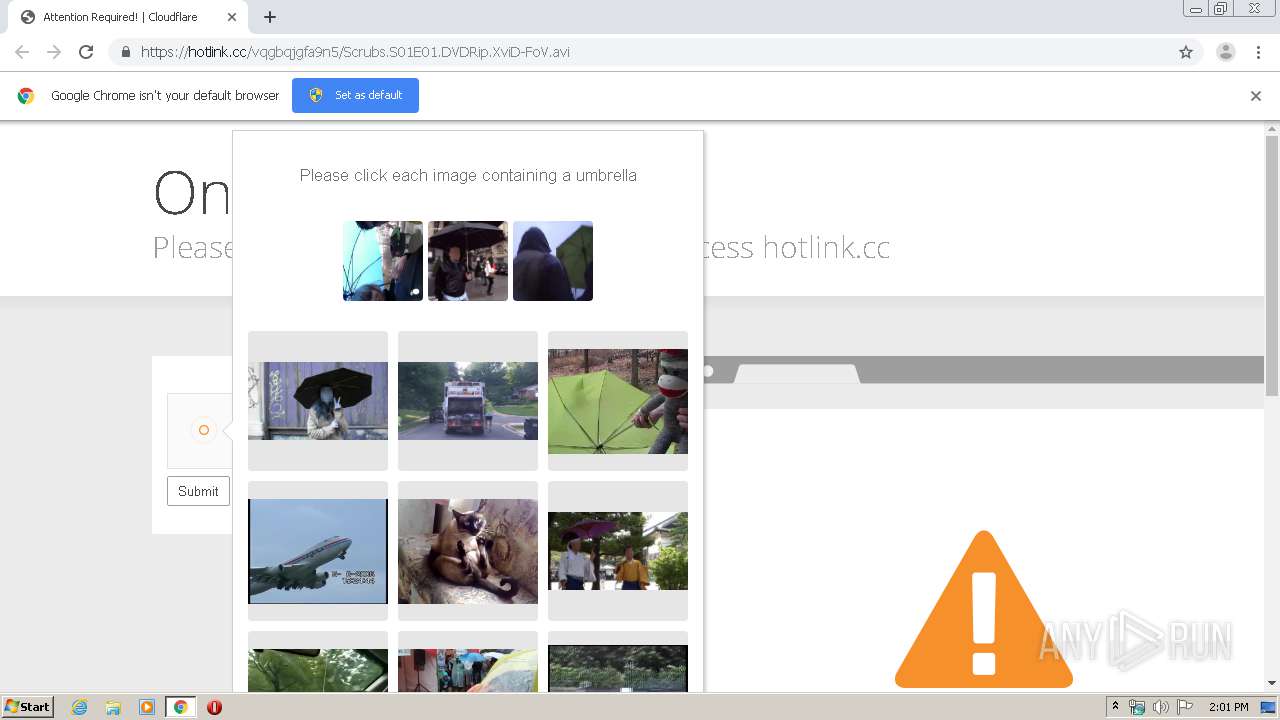Reload the current page
The image size is (1280, 720).
[86, 52]
